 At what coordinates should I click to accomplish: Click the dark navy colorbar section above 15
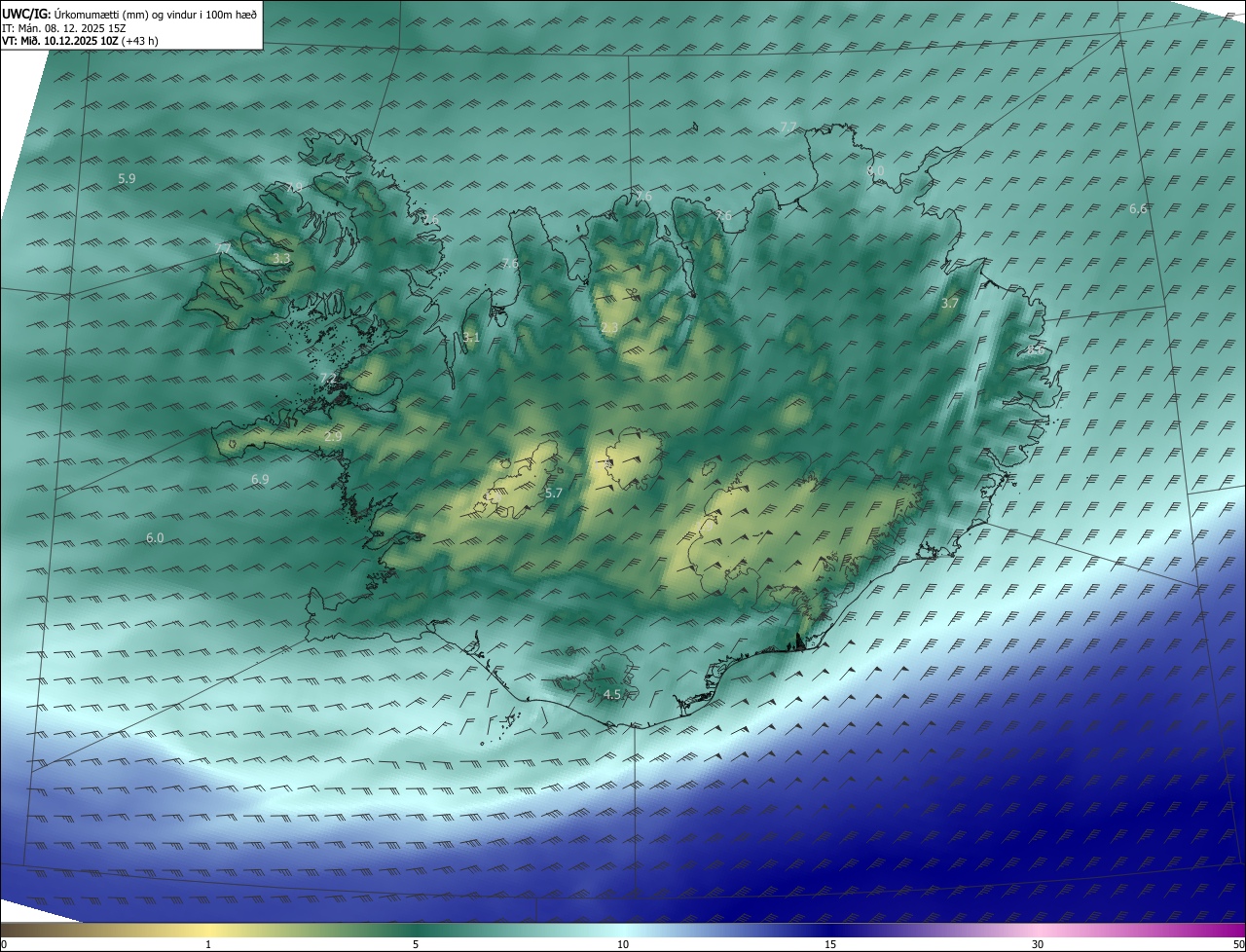click(x=830, y=930)
